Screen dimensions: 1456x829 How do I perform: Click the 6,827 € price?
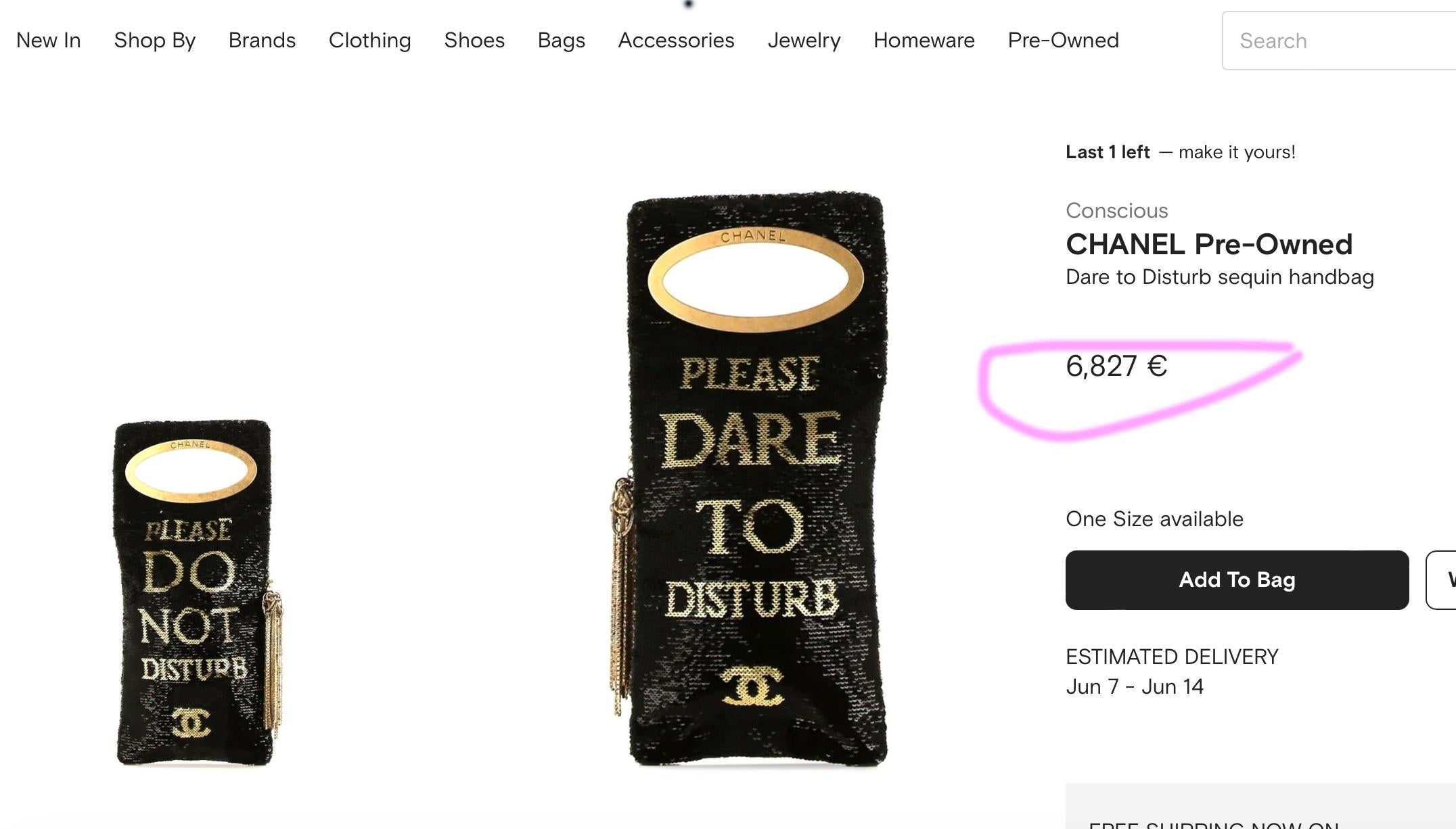click(x=1116, y=366)
